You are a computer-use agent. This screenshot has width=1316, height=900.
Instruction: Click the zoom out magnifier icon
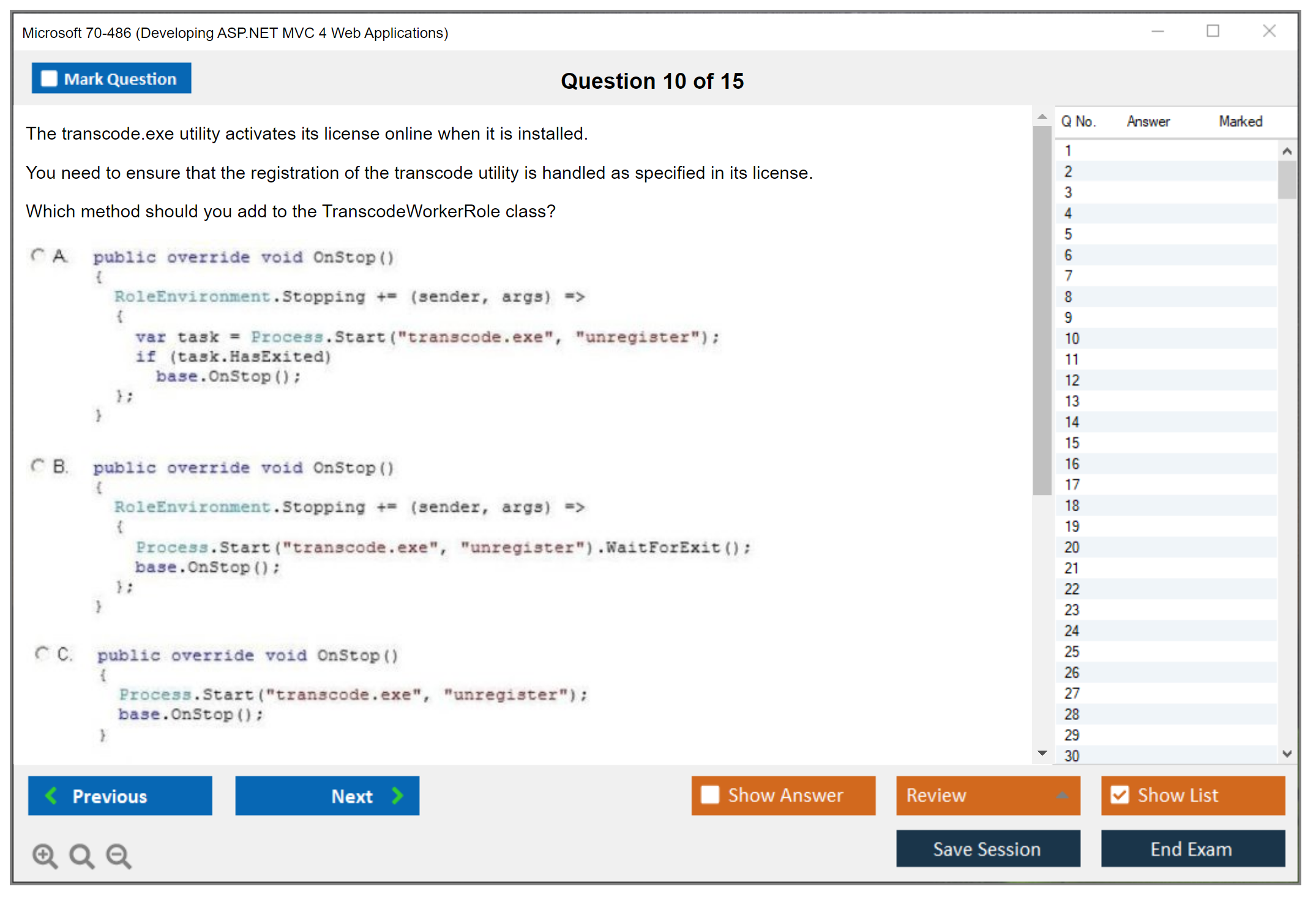point(119,855)
